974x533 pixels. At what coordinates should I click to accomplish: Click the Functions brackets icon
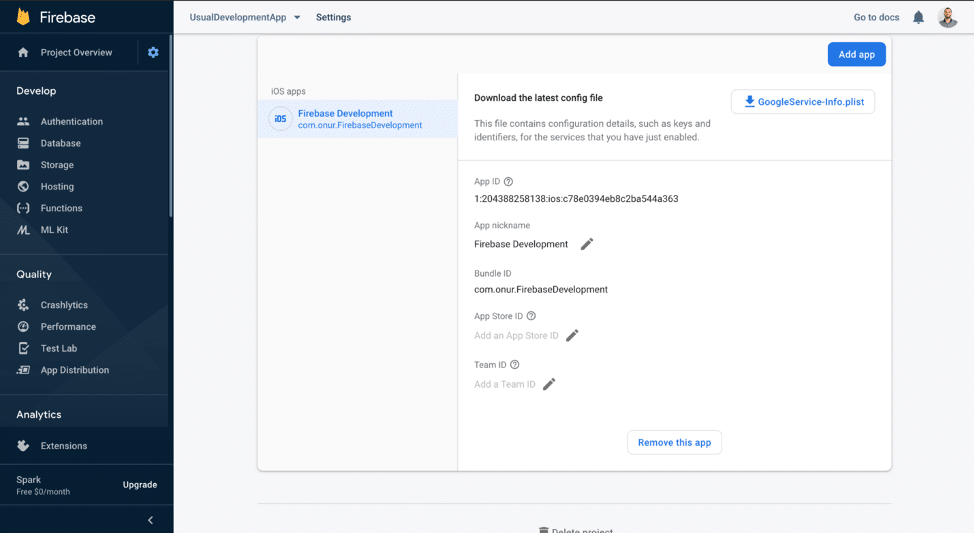tap(23, 208)
